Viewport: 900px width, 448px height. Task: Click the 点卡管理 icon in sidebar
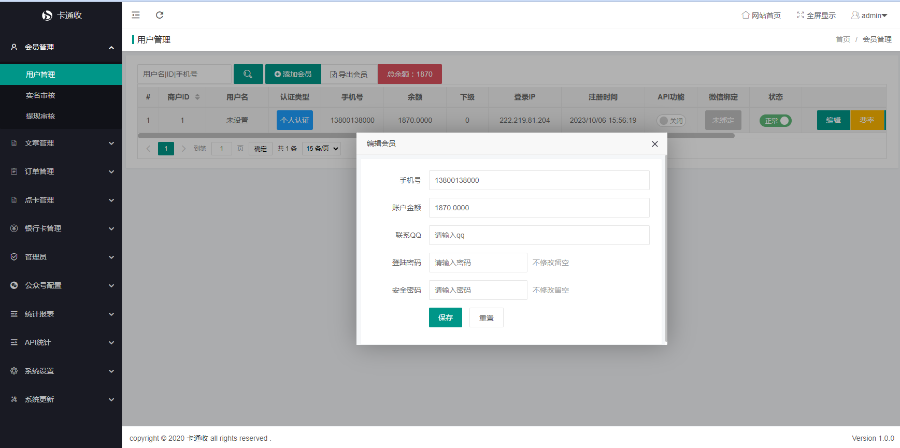click(14, 200)
